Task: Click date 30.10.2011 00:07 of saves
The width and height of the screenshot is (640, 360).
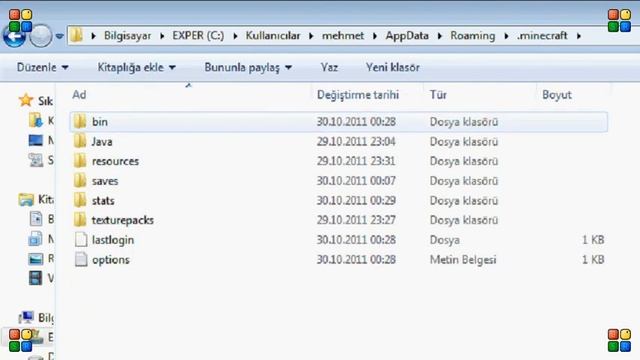Action: pyautogui.click(x=356, y=181)
